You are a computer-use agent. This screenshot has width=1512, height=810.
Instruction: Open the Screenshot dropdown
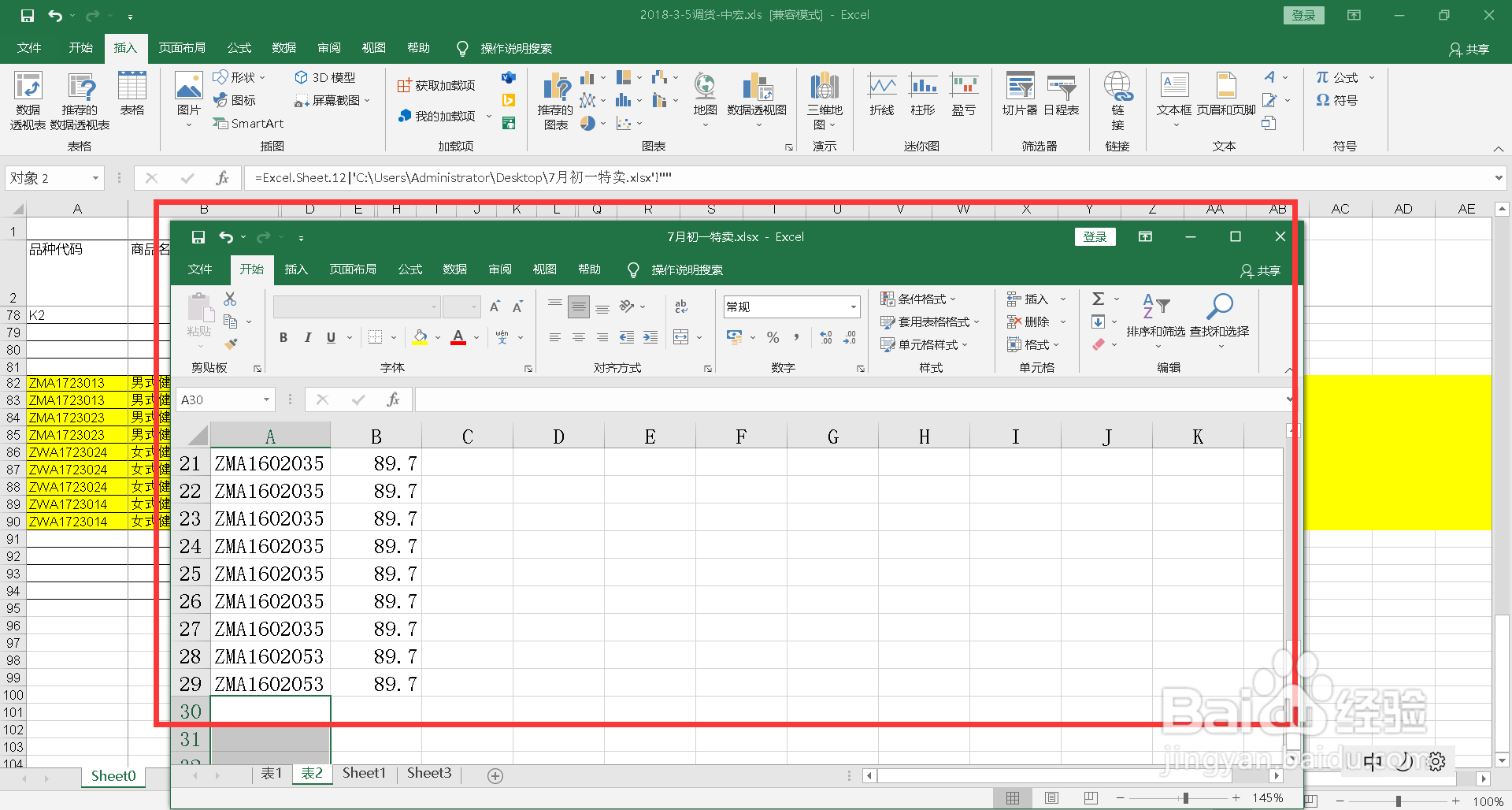(332, 100)
